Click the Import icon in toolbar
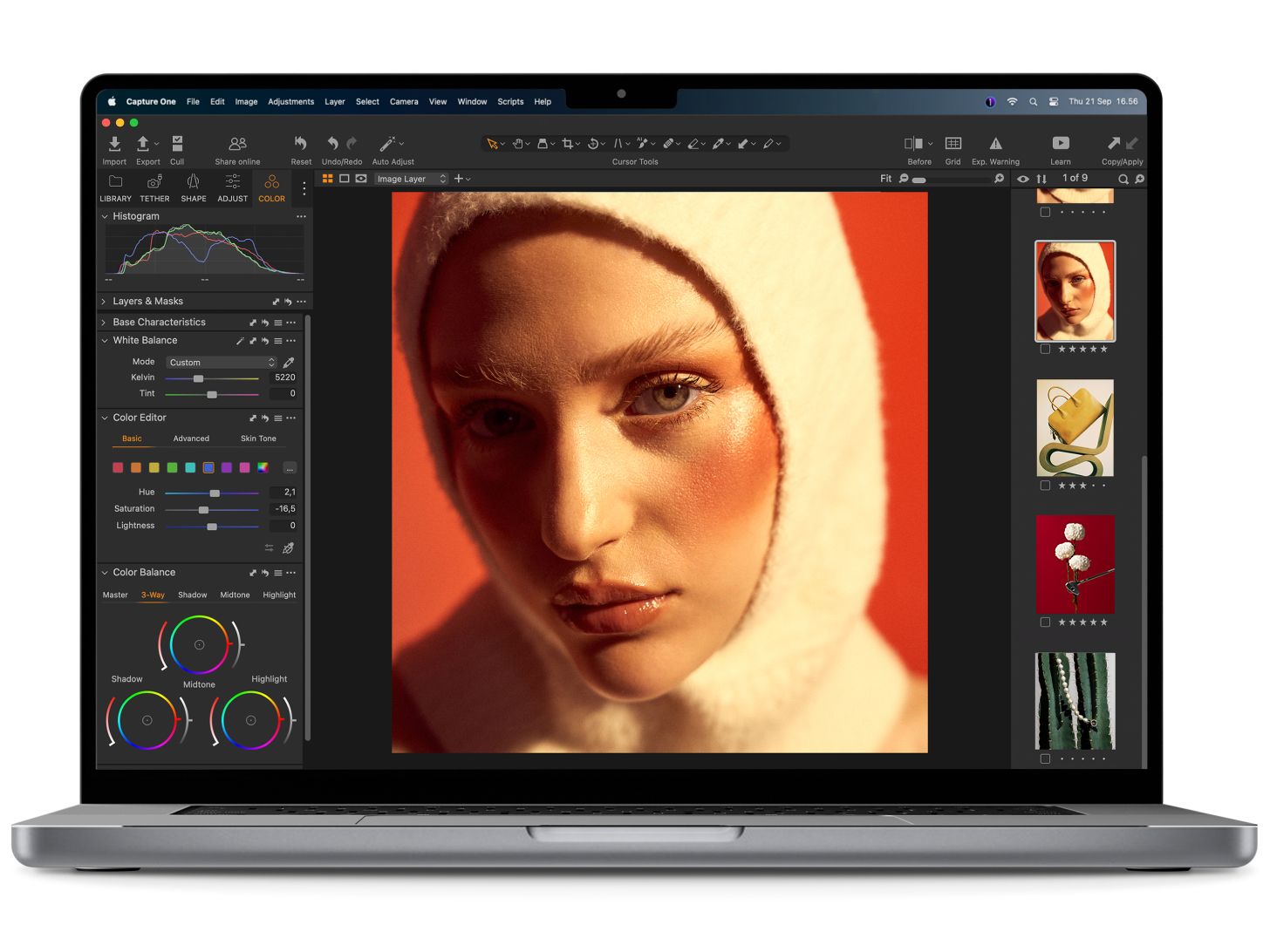Image resolution: width=1270 pixels, height=952 pixels. [x=114, y=144]
